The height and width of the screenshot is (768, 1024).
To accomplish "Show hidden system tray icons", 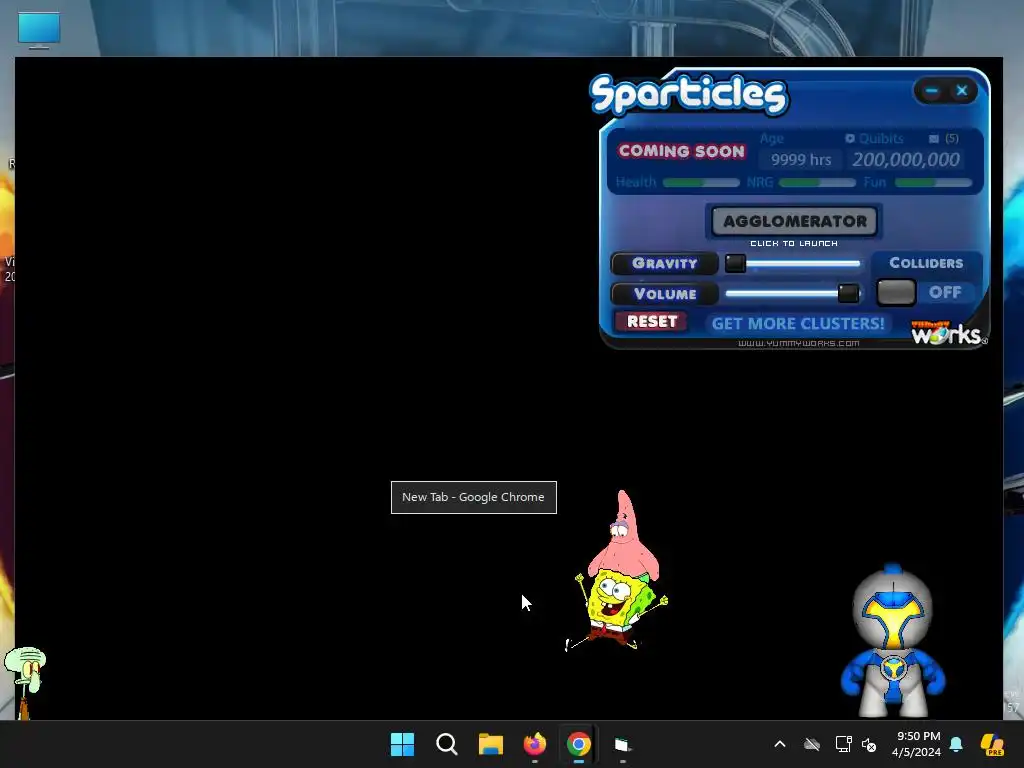I will tap(780, 744).
